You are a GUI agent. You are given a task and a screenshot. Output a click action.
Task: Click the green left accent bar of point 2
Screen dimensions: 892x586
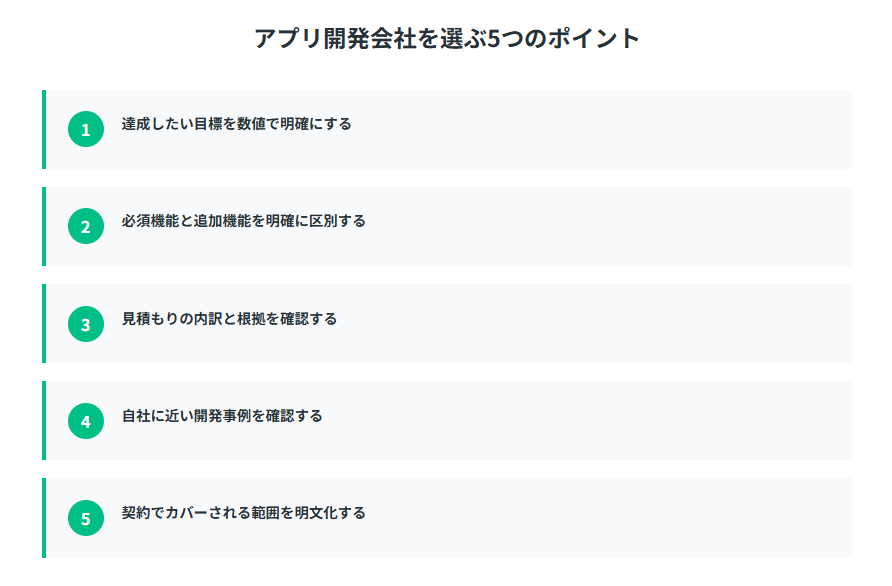[44, 227]
